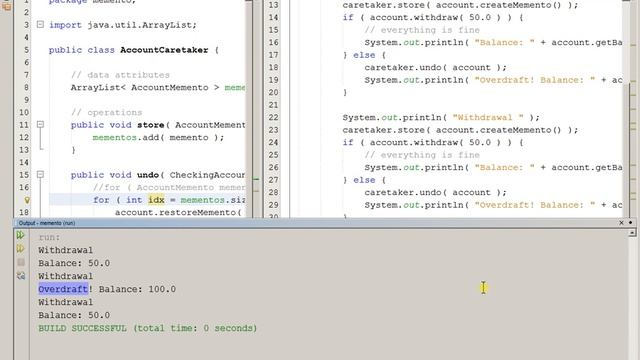
Task: Collapse the store method fold on line 11
Action: coord(40,124)
